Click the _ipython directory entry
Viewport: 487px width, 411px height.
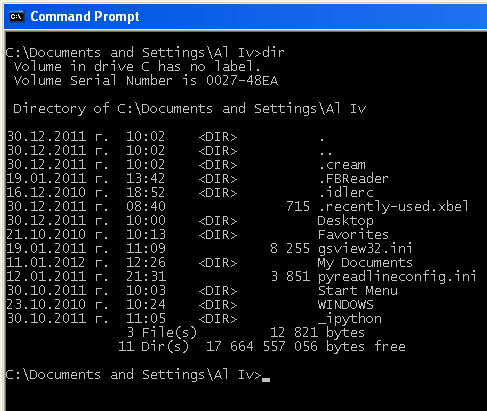pyautogui.click(x=350, y=319)
